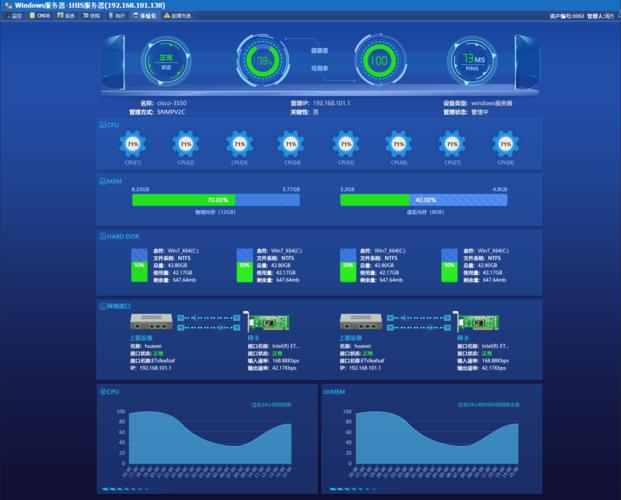Open the CMDB menu item

tap(41, 16)
